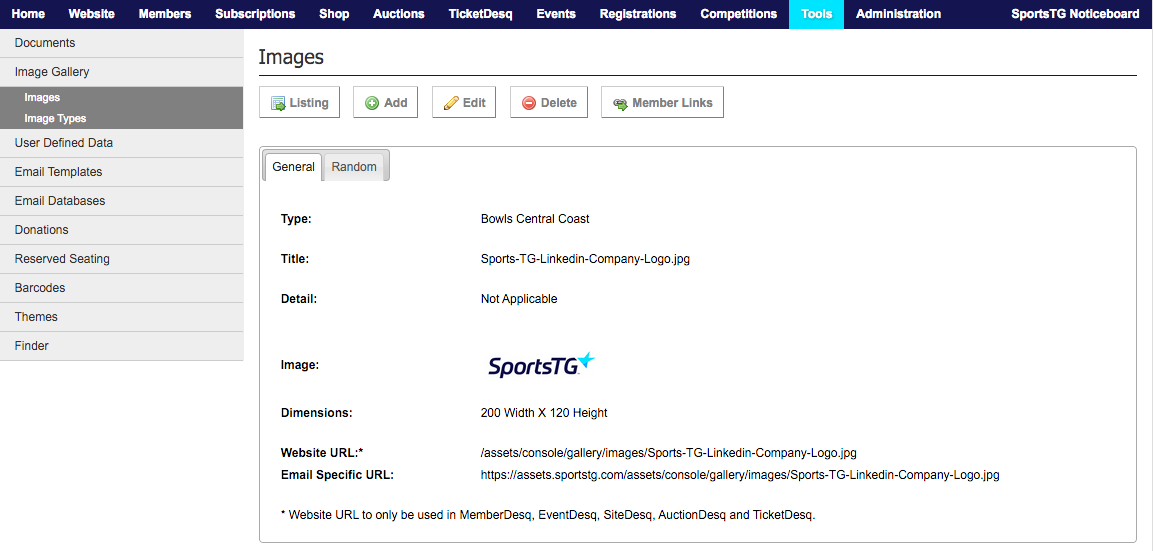Open Themes in the sidebar

121,317
